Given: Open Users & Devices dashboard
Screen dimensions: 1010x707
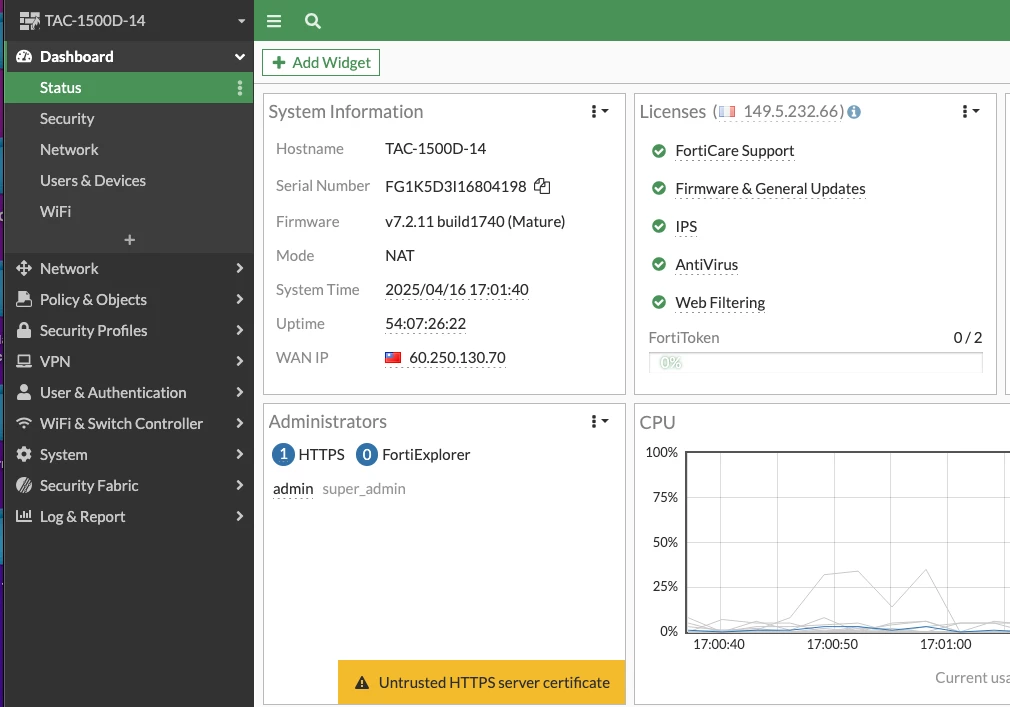Looking at the screenshot, I should pyautogui.click(x=129, y=180).
